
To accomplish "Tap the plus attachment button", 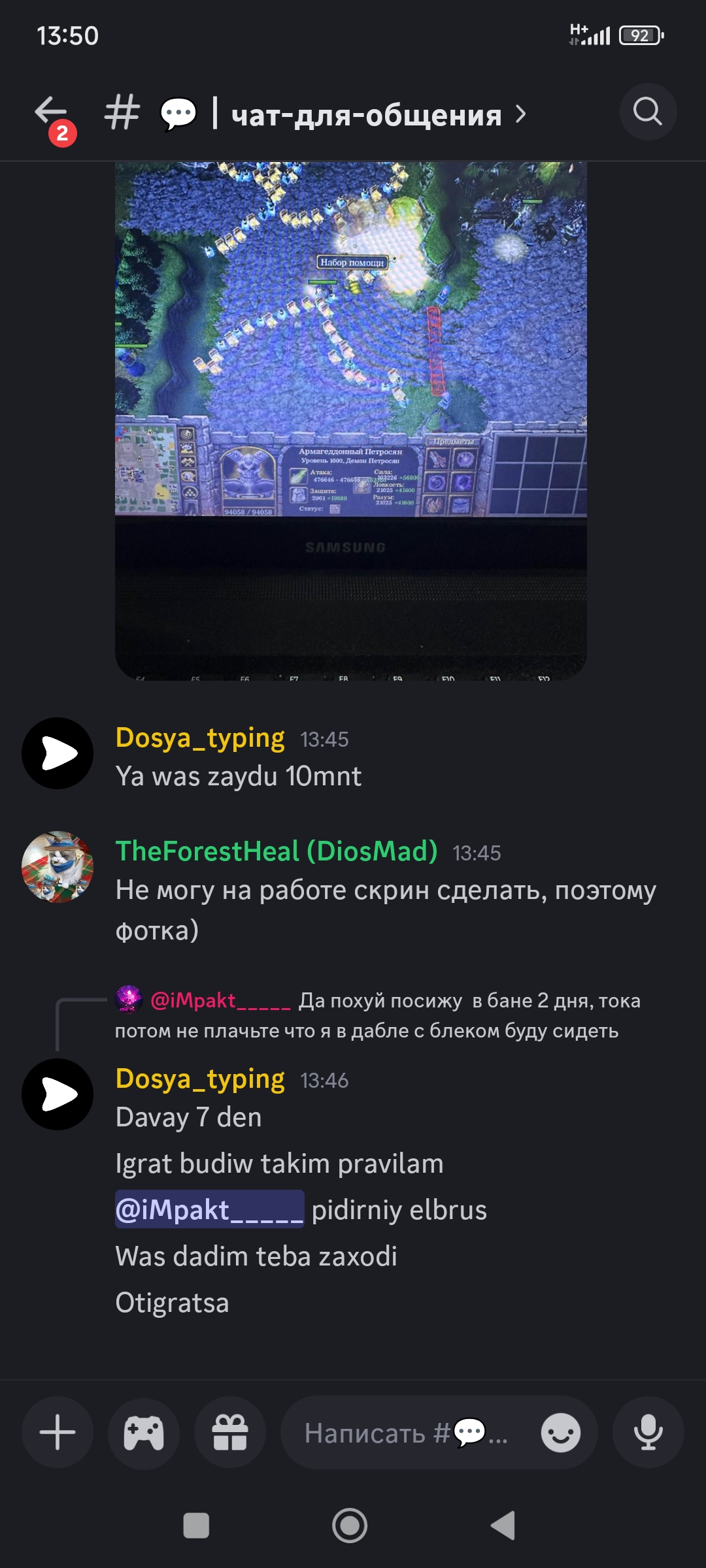I will pyautogui.click(x=58, y=1432).
